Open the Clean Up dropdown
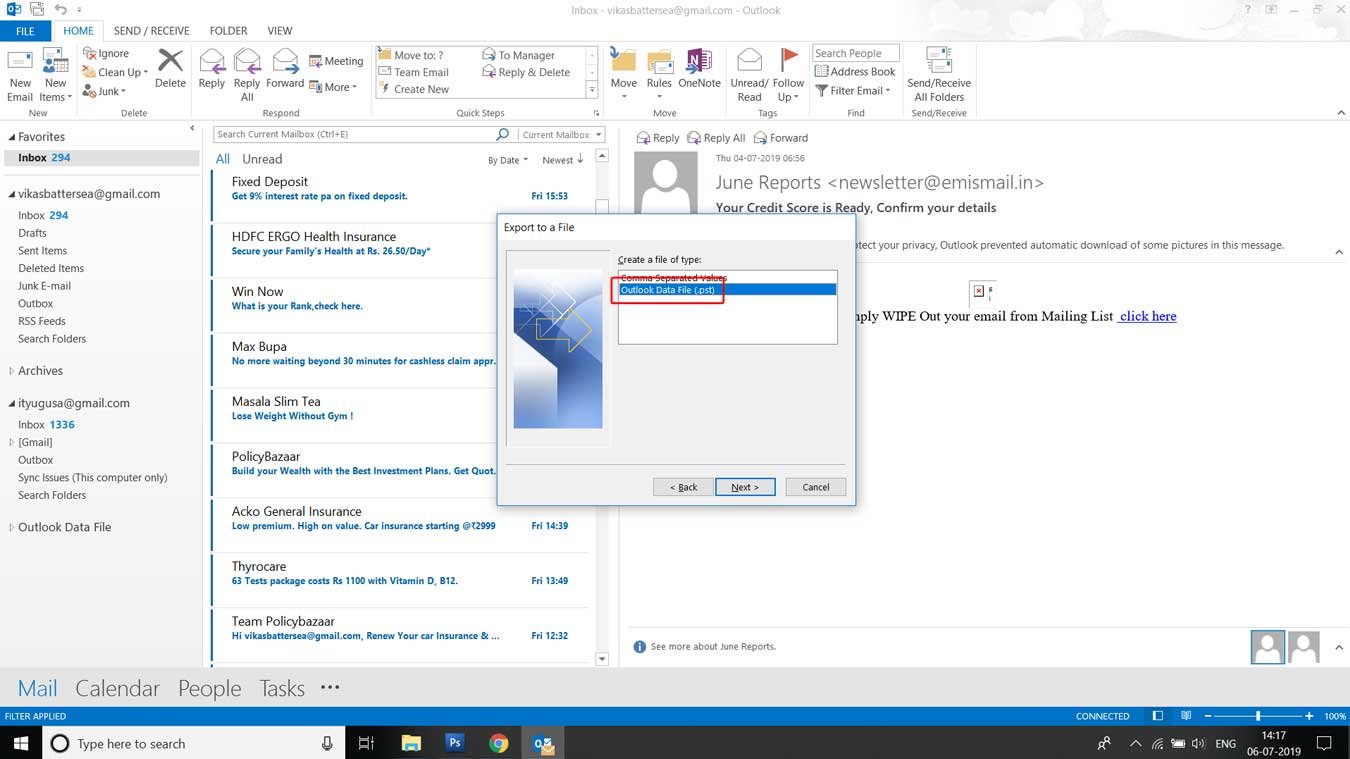Screen dimensions: 1350x759 click(x=115, y=72)
